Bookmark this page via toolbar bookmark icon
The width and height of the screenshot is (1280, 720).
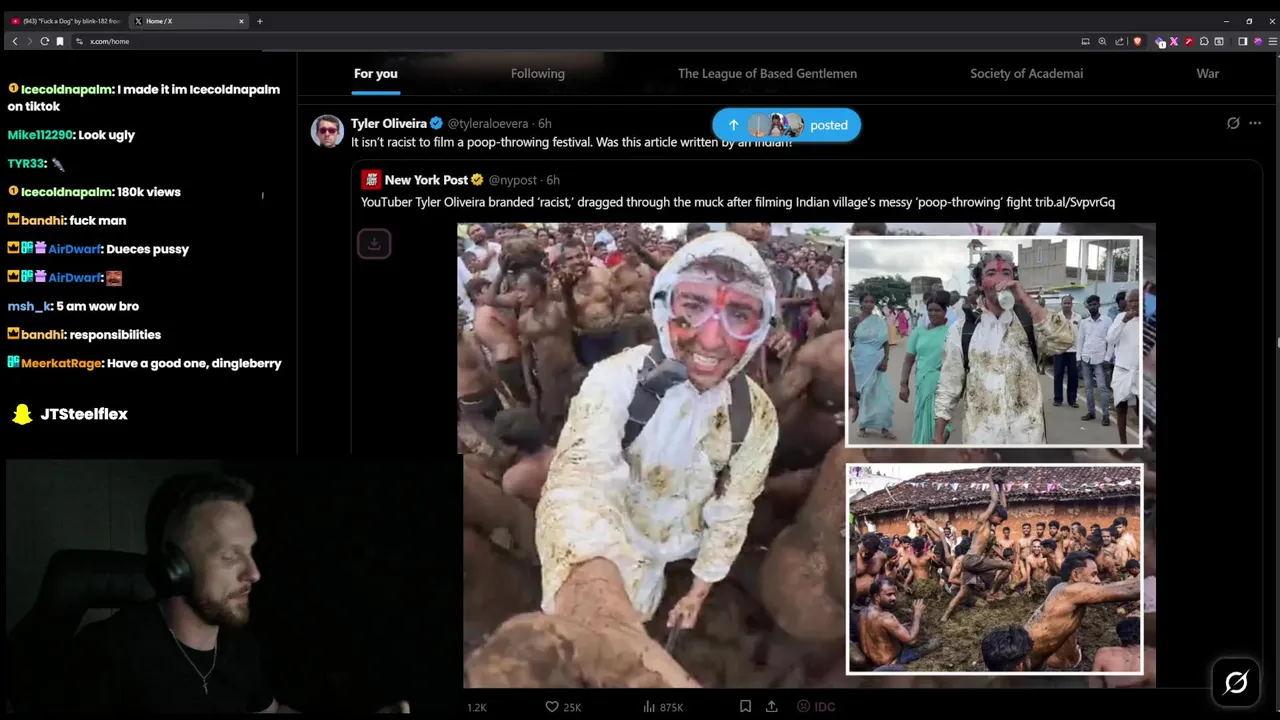60,41
